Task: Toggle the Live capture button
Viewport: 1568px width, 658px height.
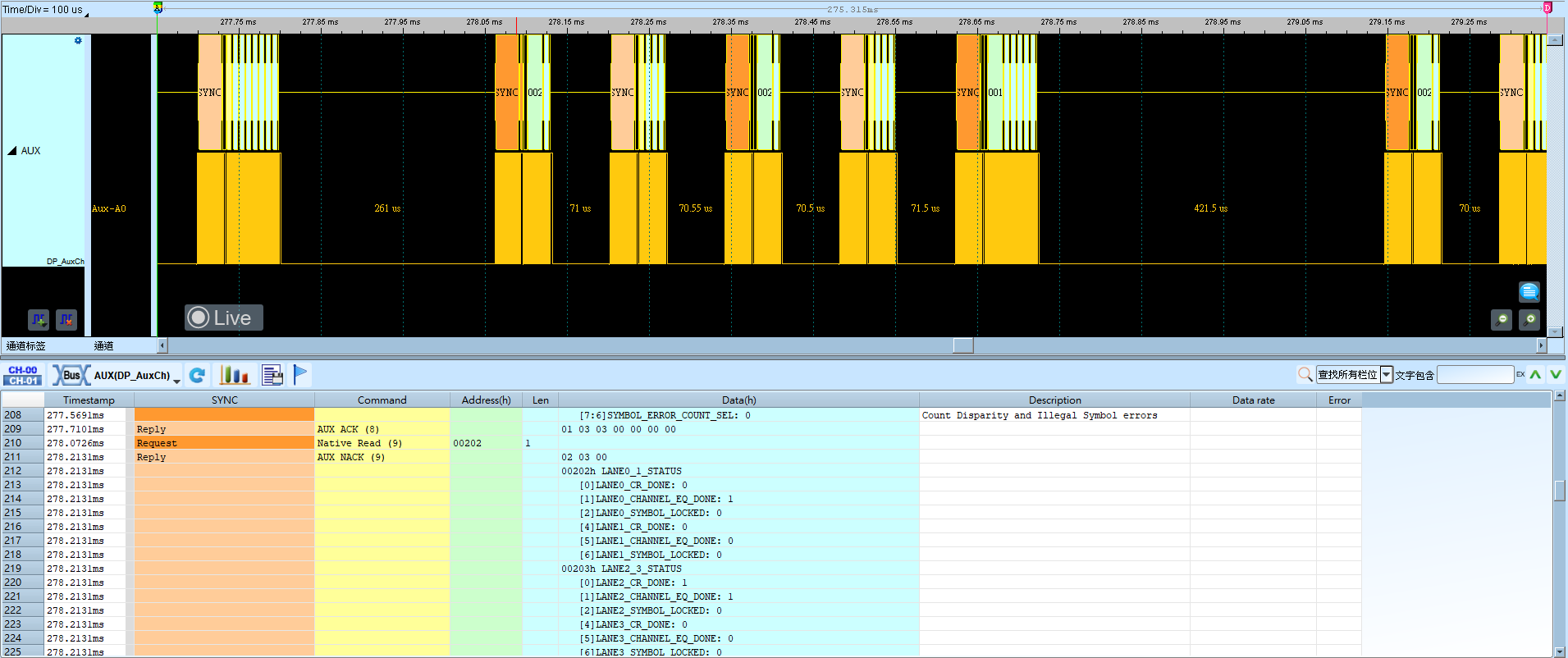Action: 223,318
